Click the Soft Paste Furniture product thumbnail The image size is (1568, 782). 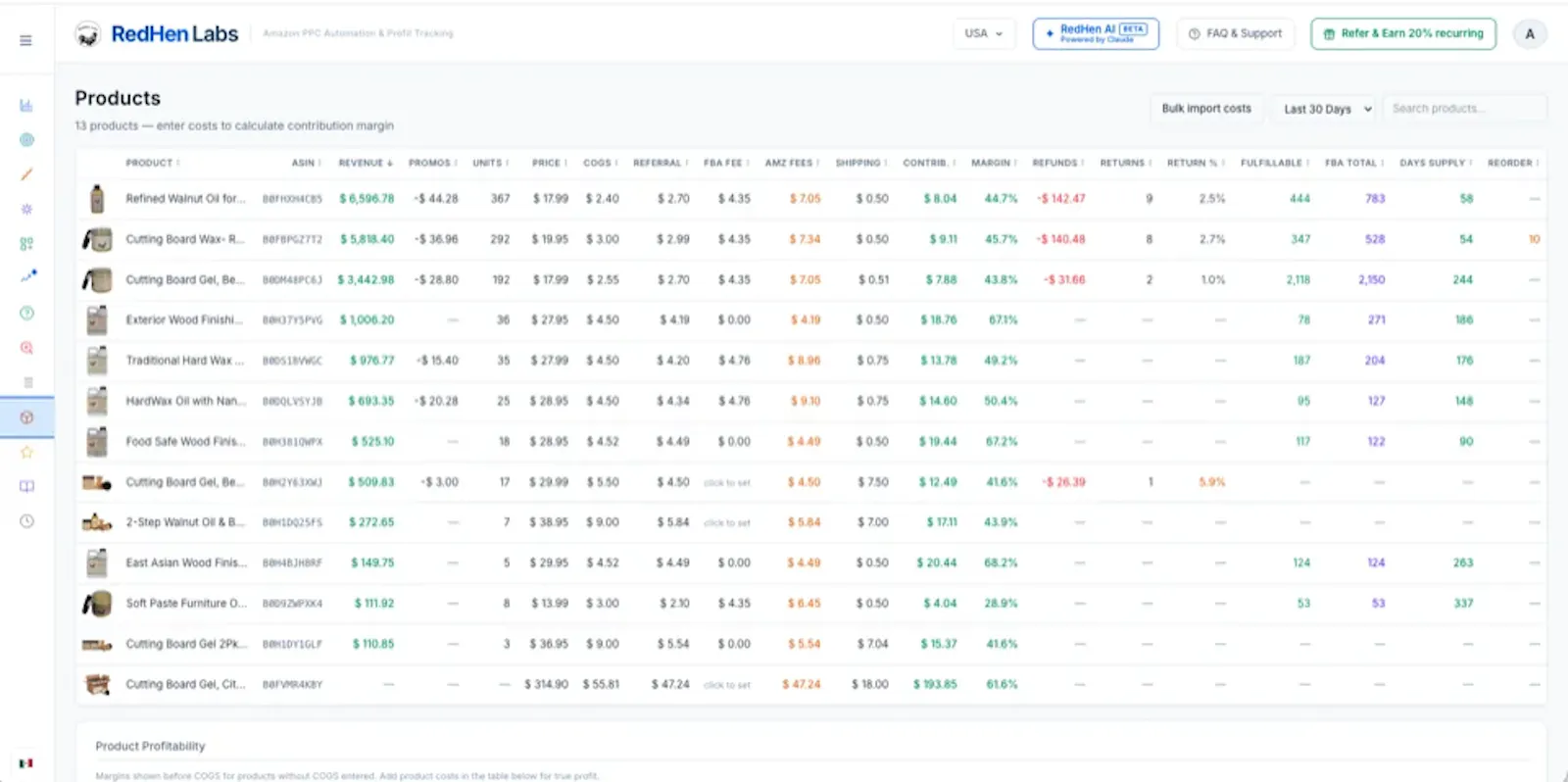(x=96, y=604)
